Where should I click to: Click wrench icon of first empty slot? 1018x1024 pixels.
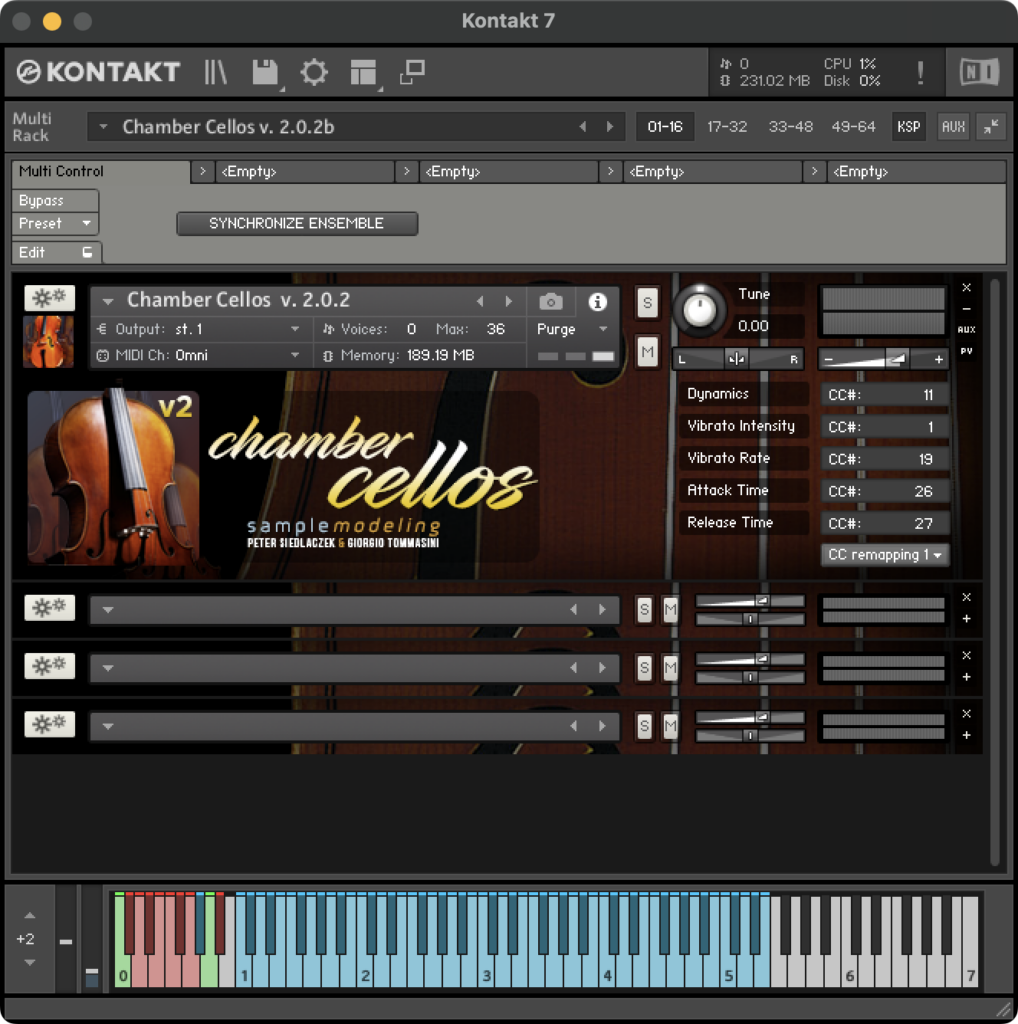coord(50,607)
